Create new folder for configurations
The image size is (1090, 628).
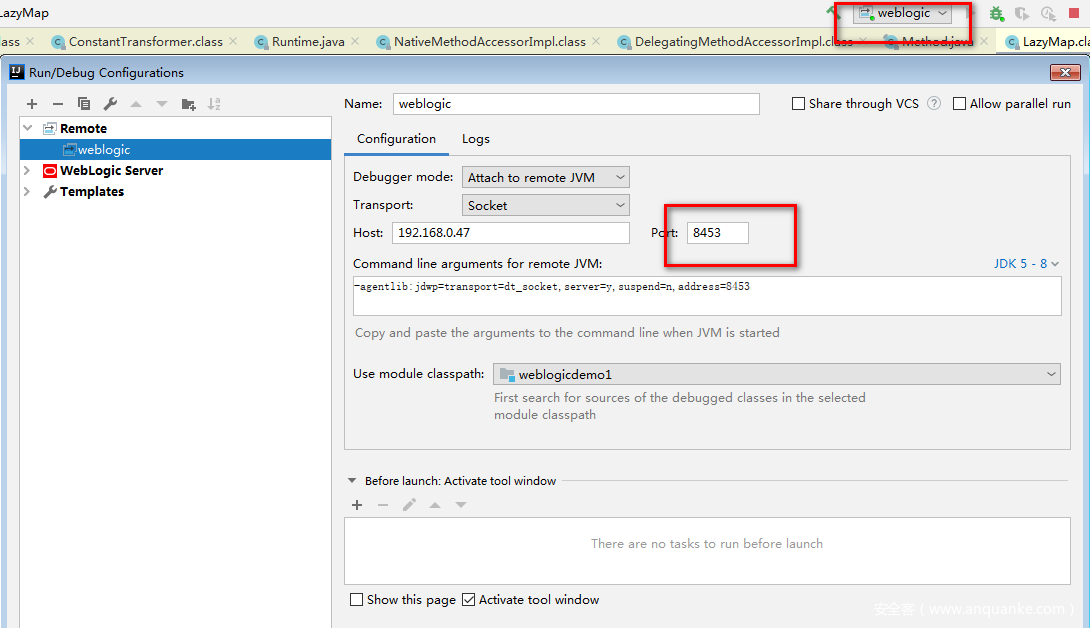(x=188, y=104)
